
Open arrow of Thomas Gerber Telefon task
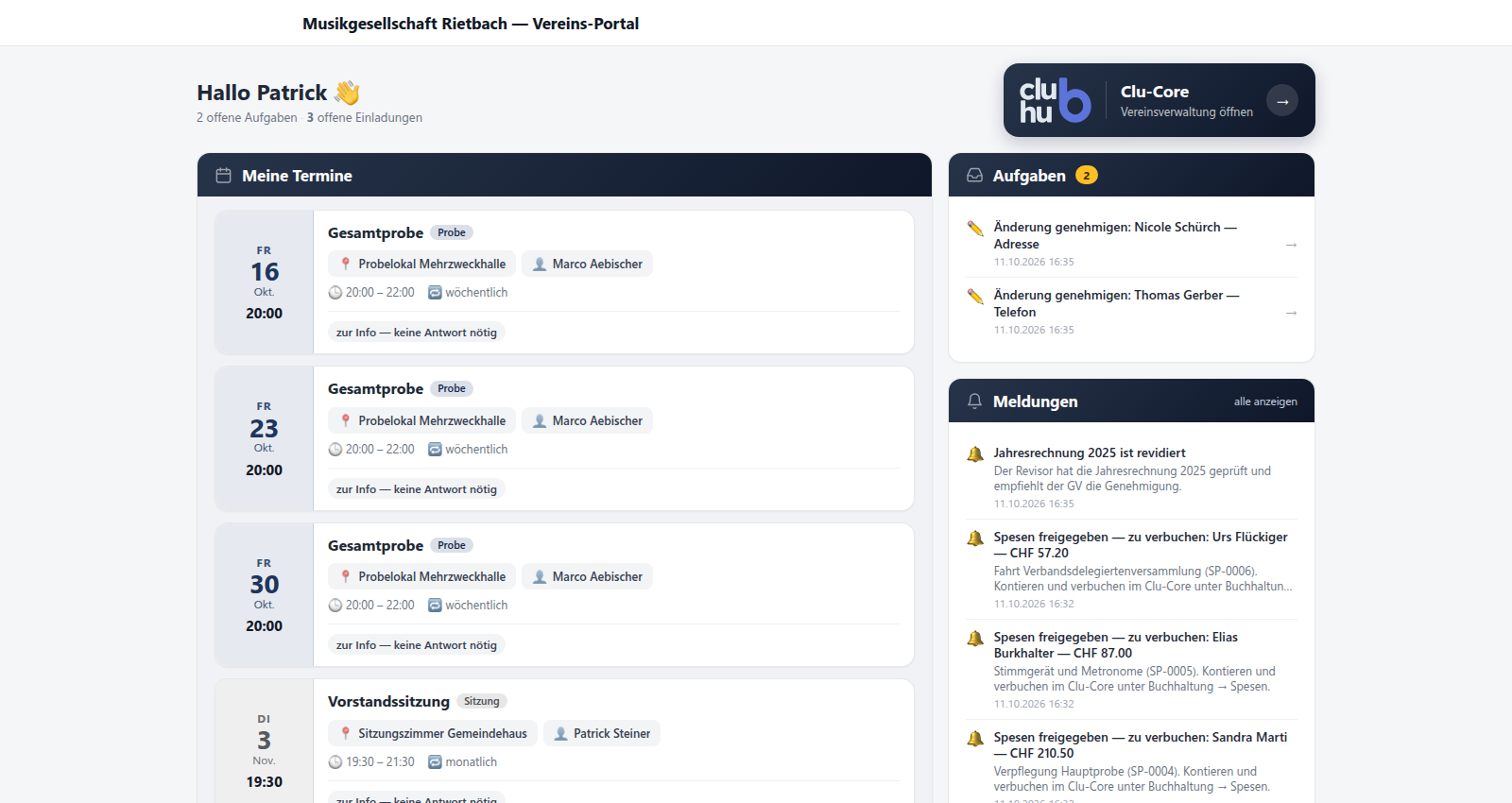tap(1291, 313)
